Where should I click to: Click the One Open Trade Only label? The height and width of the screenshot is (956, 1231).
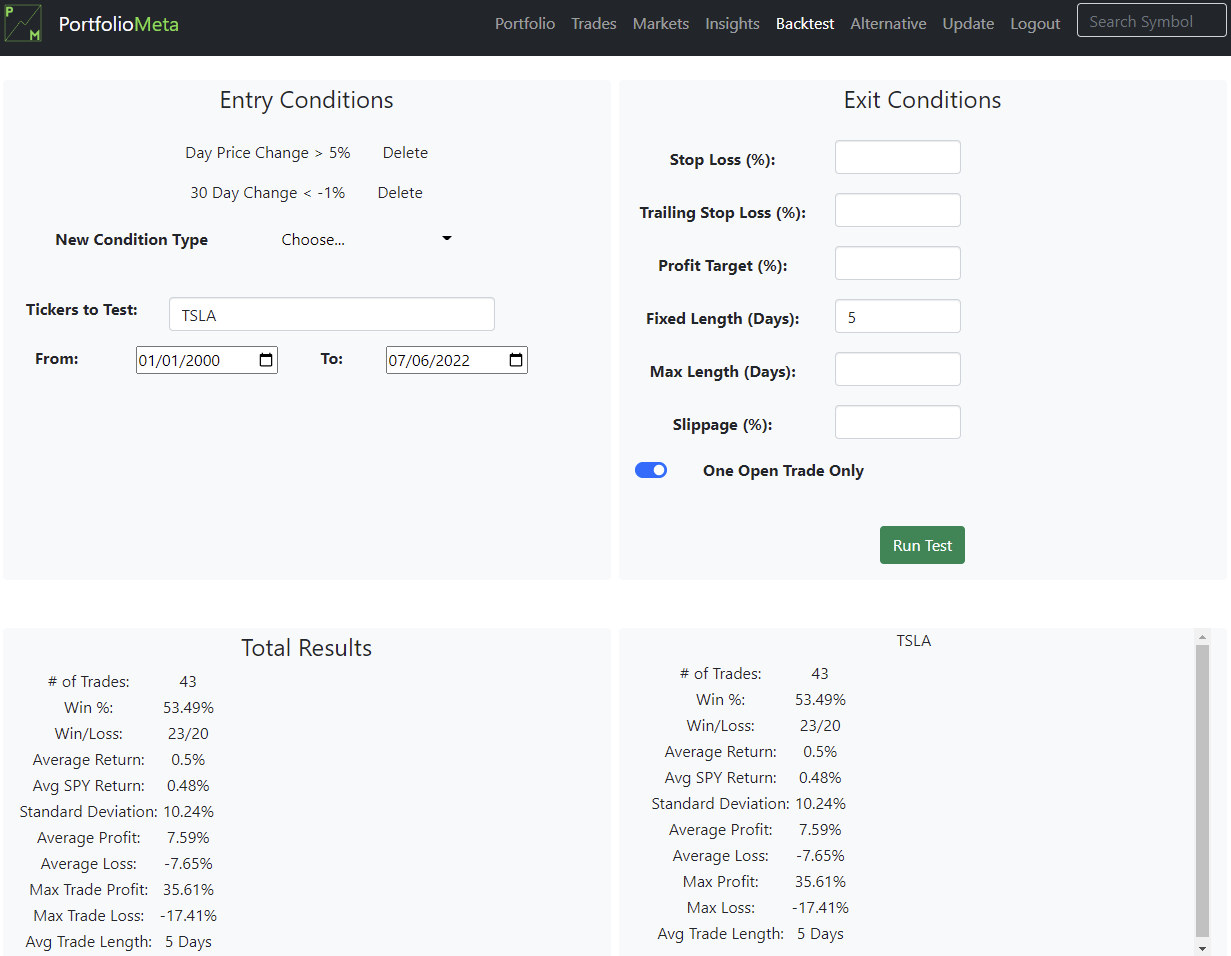click(783, 471)
